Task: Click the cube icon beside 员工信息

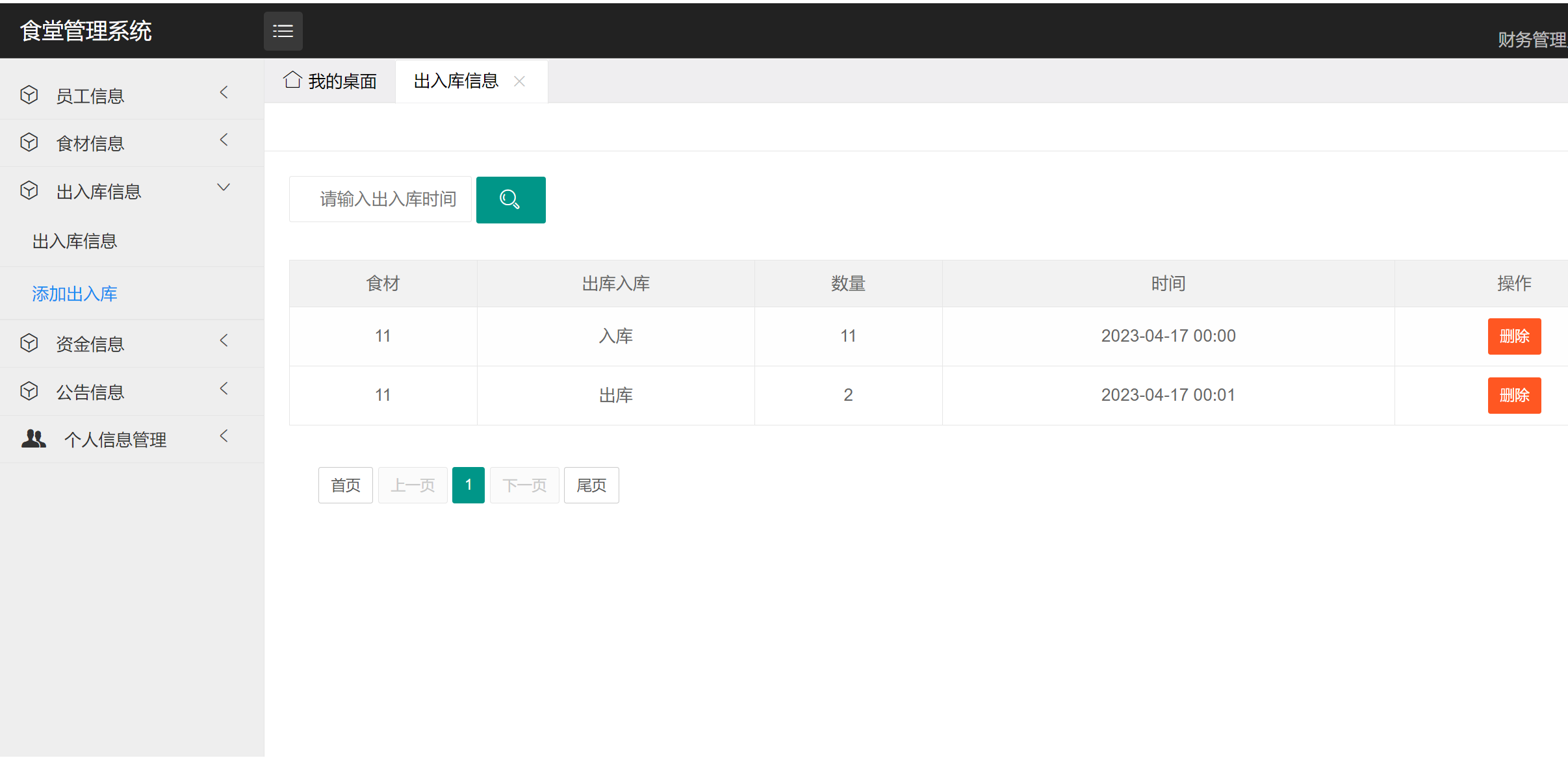Action: coord(29,95)
